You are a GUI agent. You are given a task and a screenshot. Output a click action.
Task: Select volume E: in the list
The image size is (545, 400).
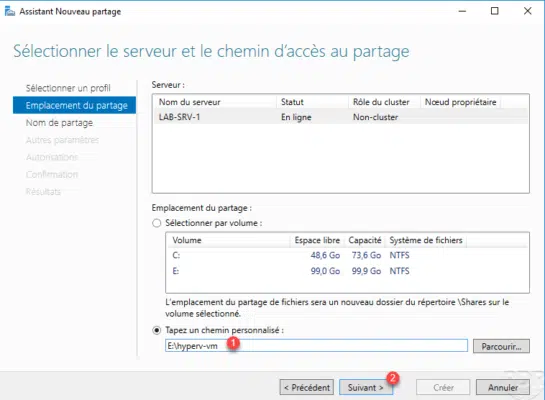pos(347,271)
